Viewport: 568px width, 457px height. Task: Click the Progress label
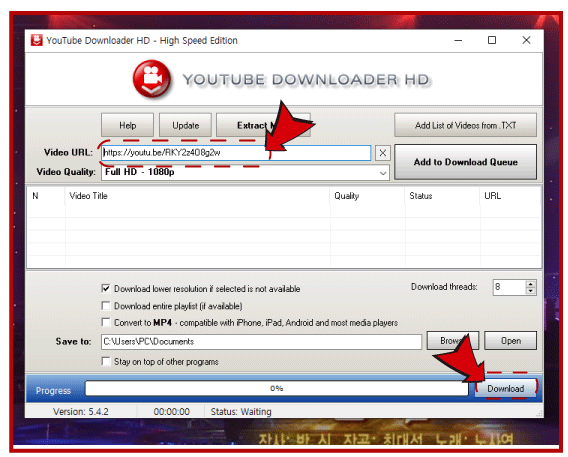point(53,391)
